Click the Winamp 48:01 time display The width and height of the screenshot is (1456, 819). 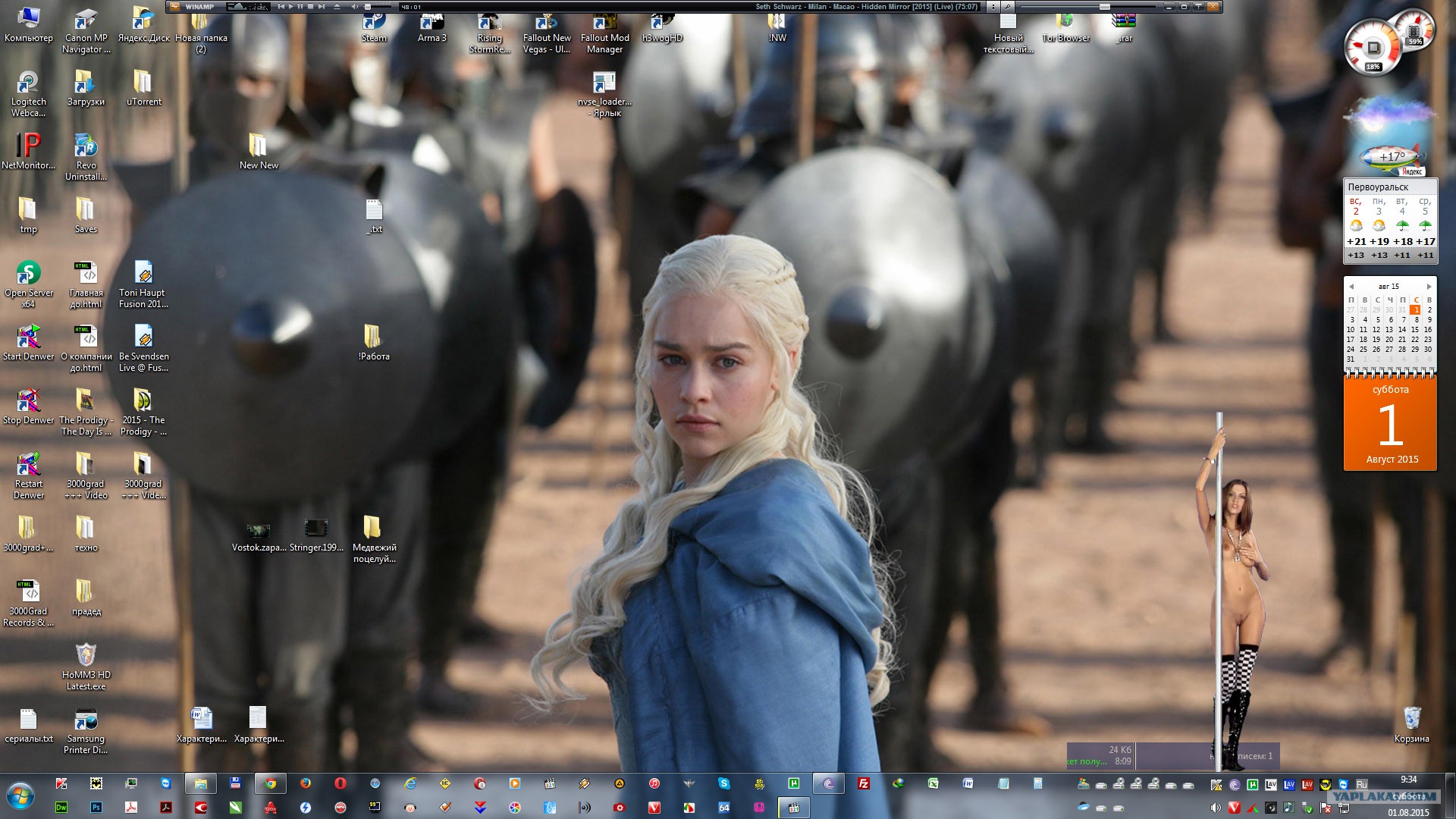(x=410, y=7)
